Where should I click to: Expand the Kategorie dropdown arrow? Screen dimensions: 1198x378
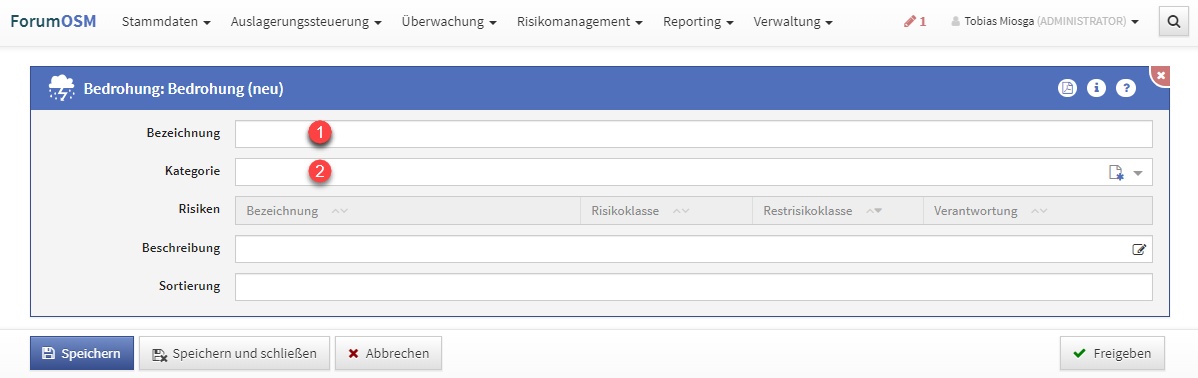coord(1138,173)
